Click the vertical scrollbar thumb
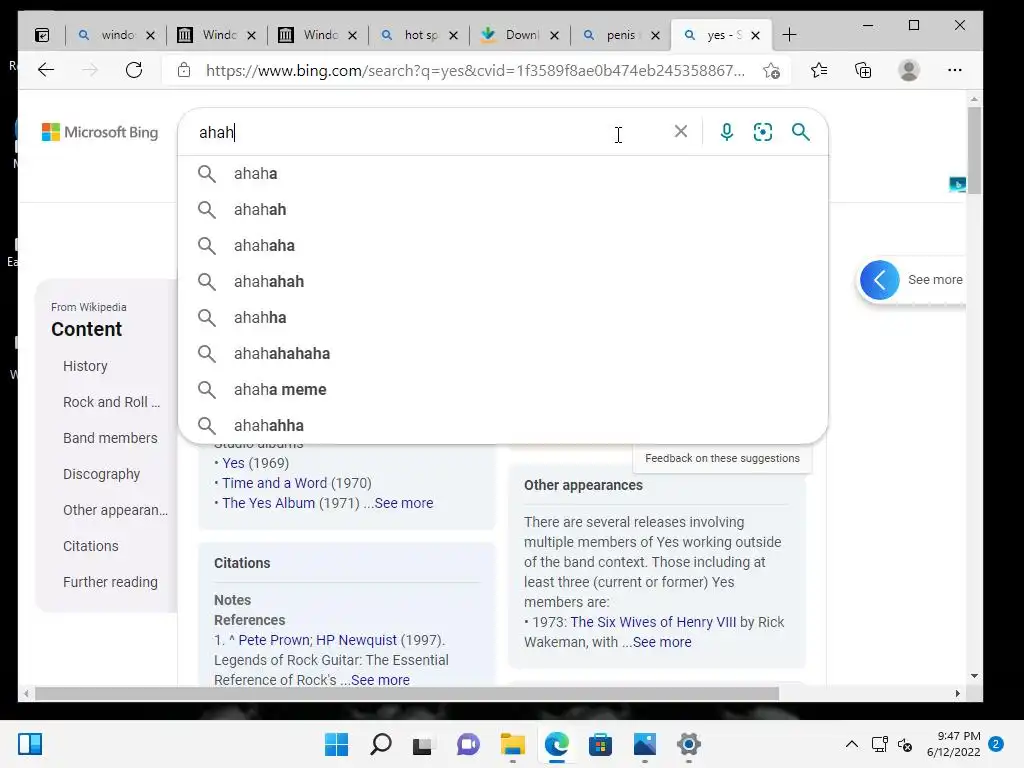Viewport: 1024px width, 768px height. [974, 151]
